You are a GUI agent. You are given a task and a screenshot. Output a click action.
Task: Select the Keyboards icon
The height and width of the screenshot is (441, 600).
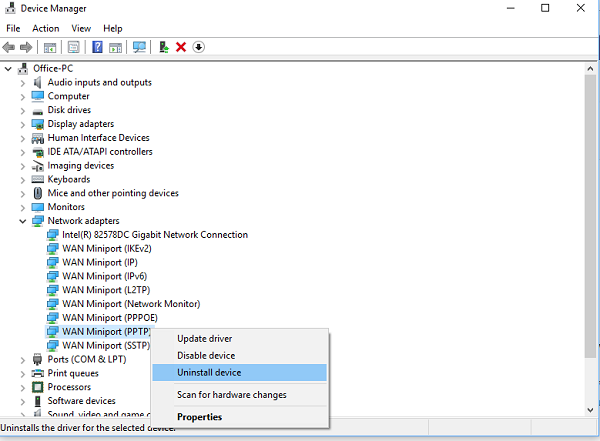(x=38, y=179)
